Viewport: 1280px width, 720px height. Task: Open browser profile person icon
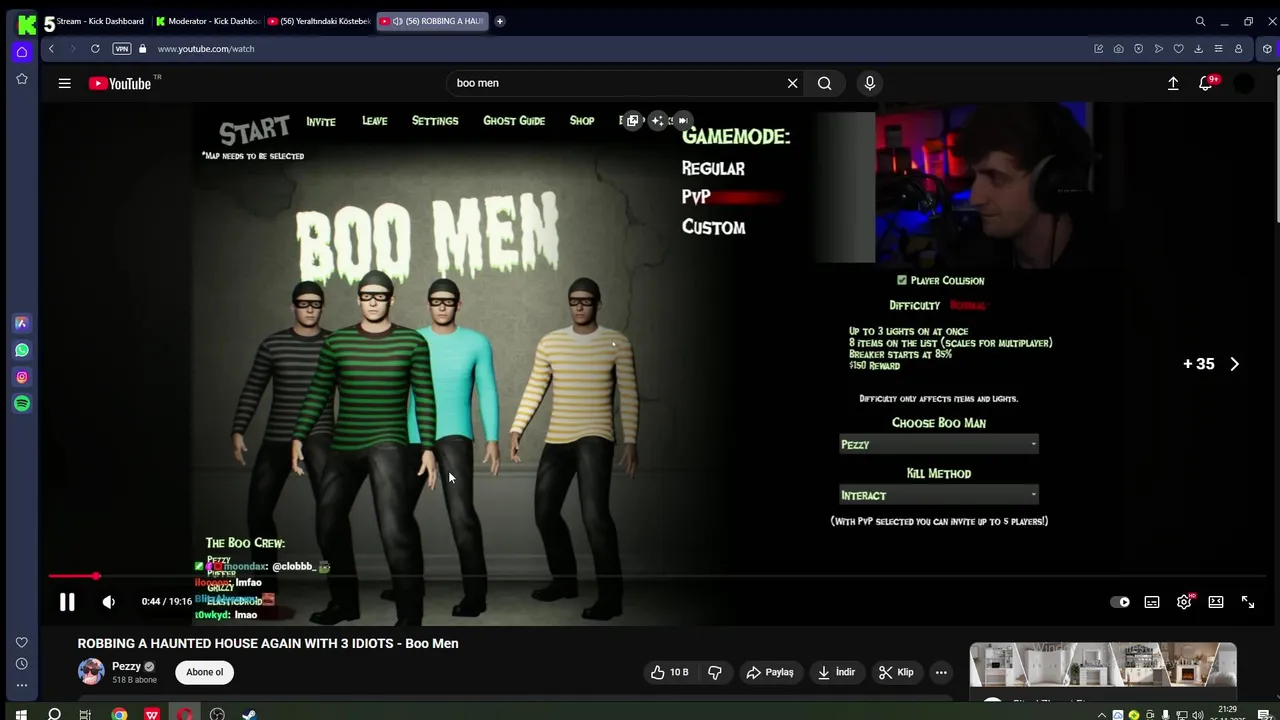tap(1238, 48)
